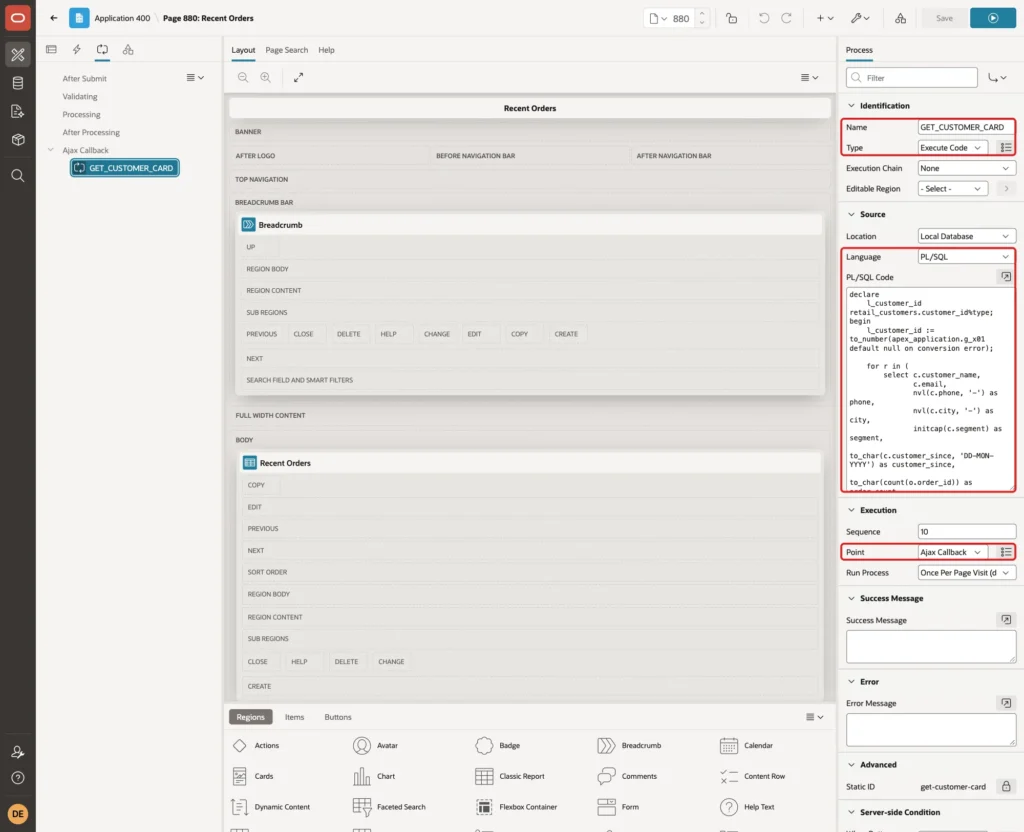Click the DE user avatar

click(18, 814)
